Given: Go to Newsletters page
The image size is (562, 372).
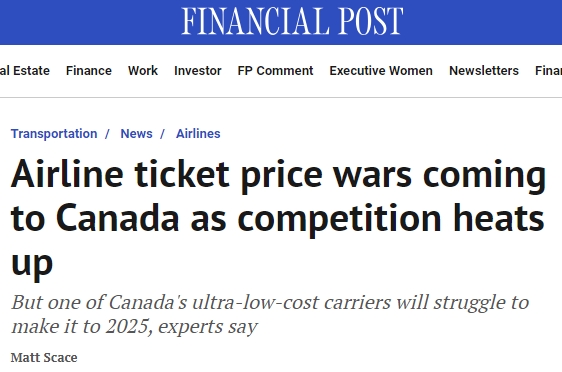Looking at the screenshot, I should [484, 71].
